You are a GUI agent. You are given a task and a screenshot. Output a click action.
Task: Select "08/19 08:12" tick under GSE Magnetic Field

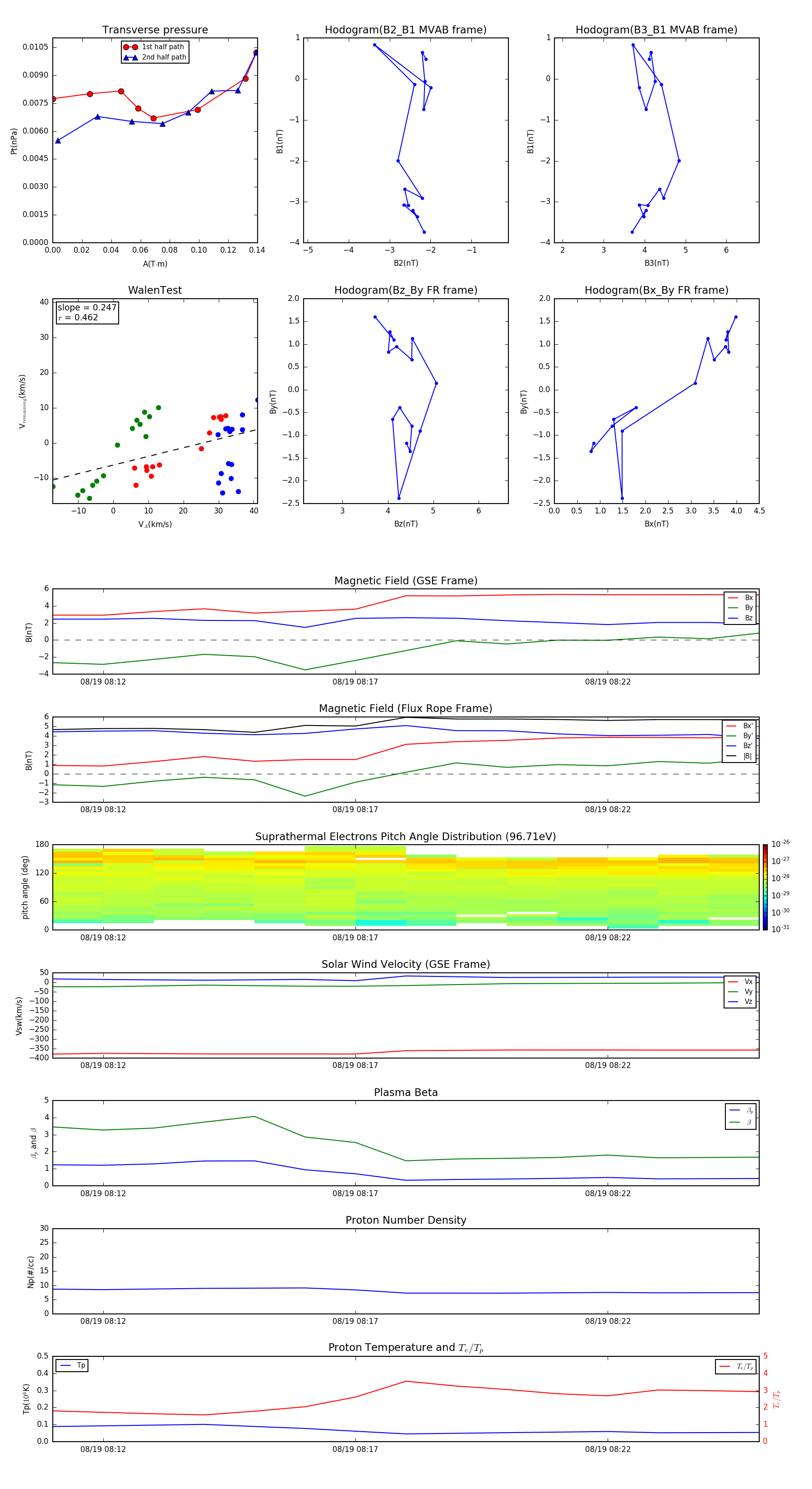click(103, 682)
